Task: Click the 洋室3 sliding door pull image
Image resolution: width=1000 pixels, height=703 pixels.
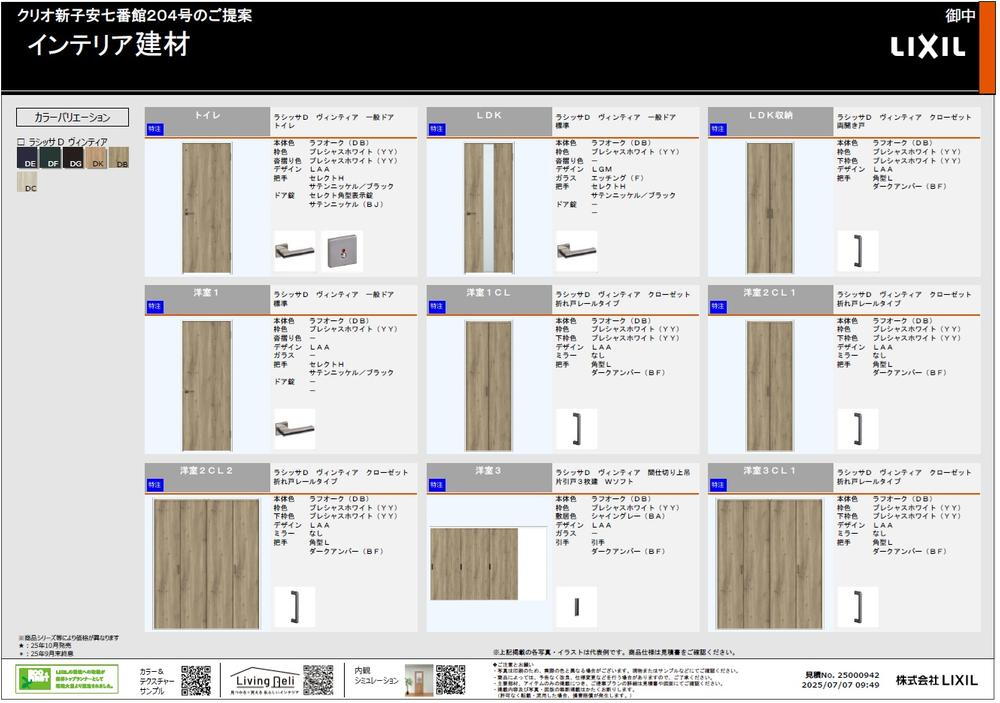Action: click(x=577, y=607)
